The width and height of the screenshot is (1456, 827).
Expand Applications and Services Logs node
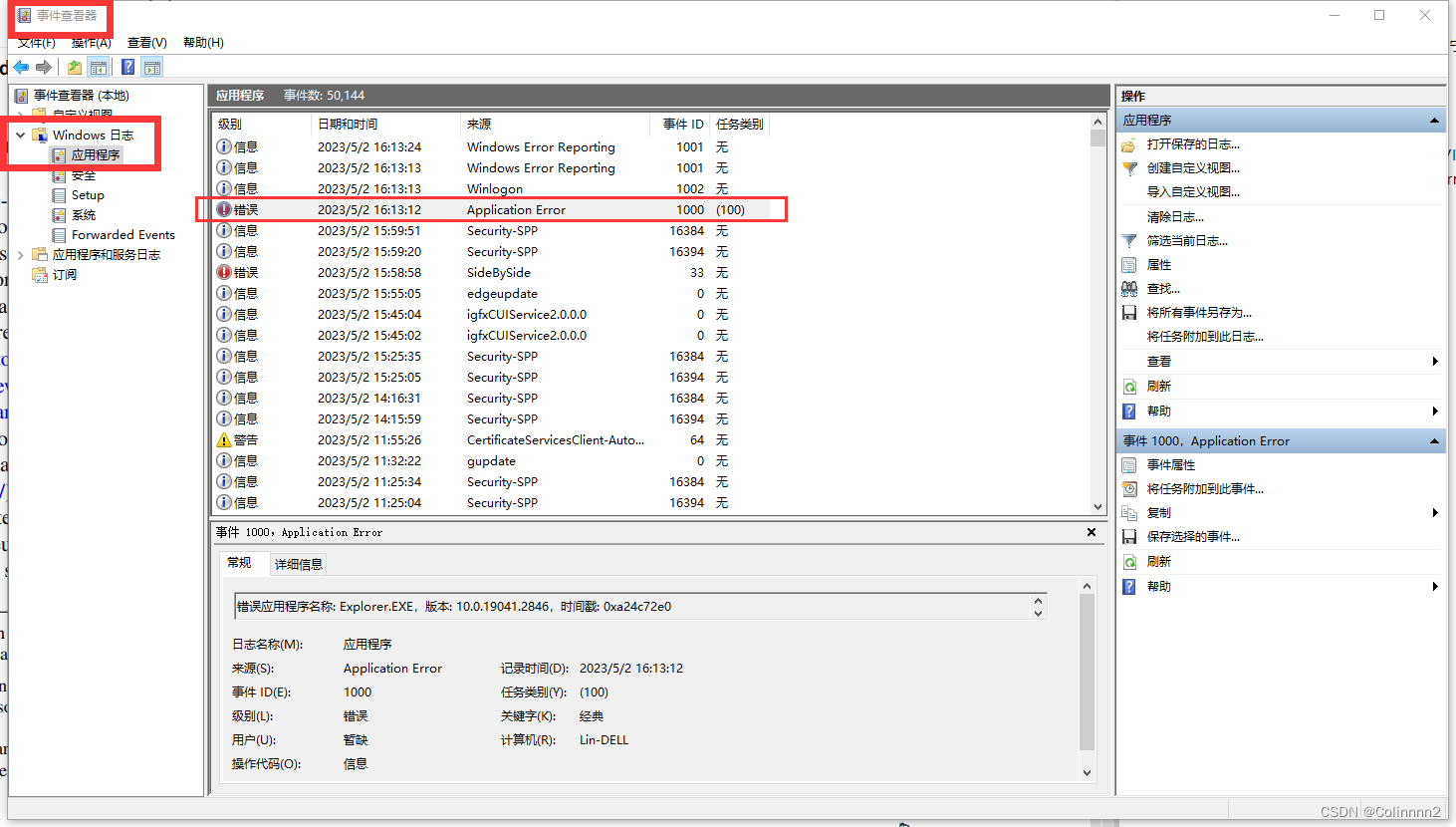point(21,255)
